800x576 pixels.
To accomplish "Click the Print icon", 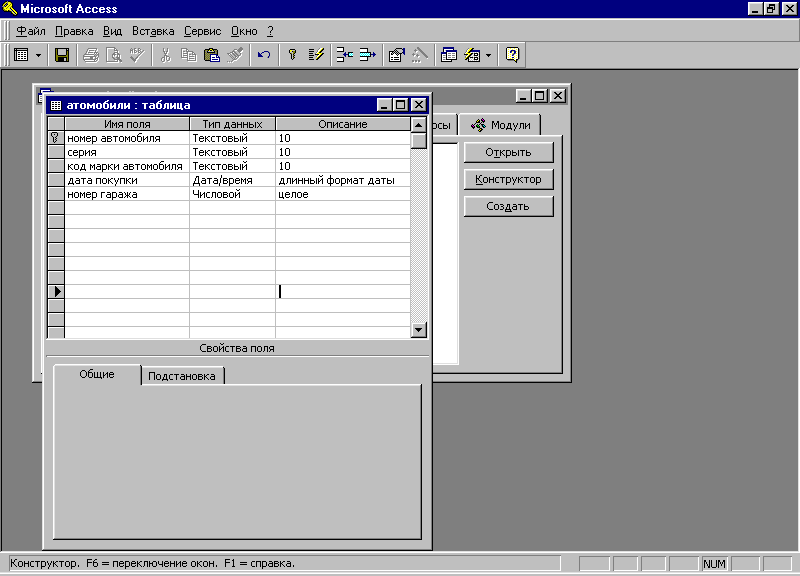I will click(x=91, y=55).
